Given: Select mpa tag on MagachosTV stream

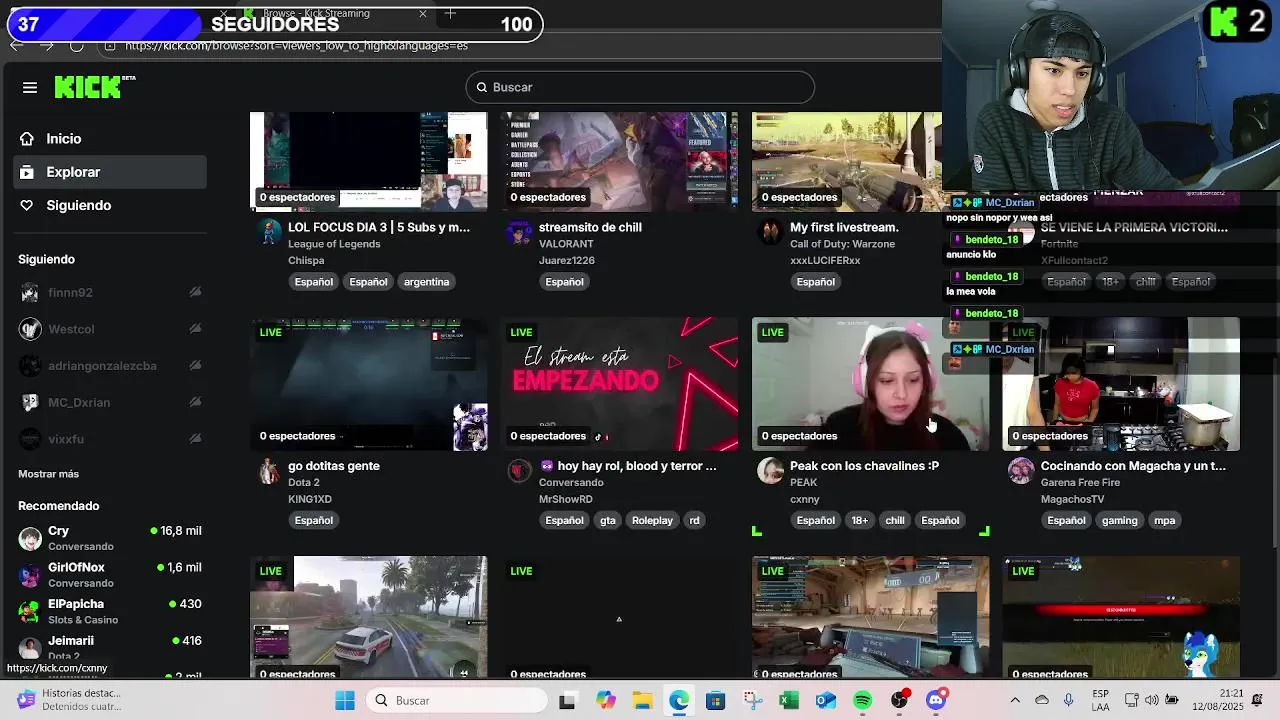Looking at the screenshot, I should click(x=1164, y=520).
